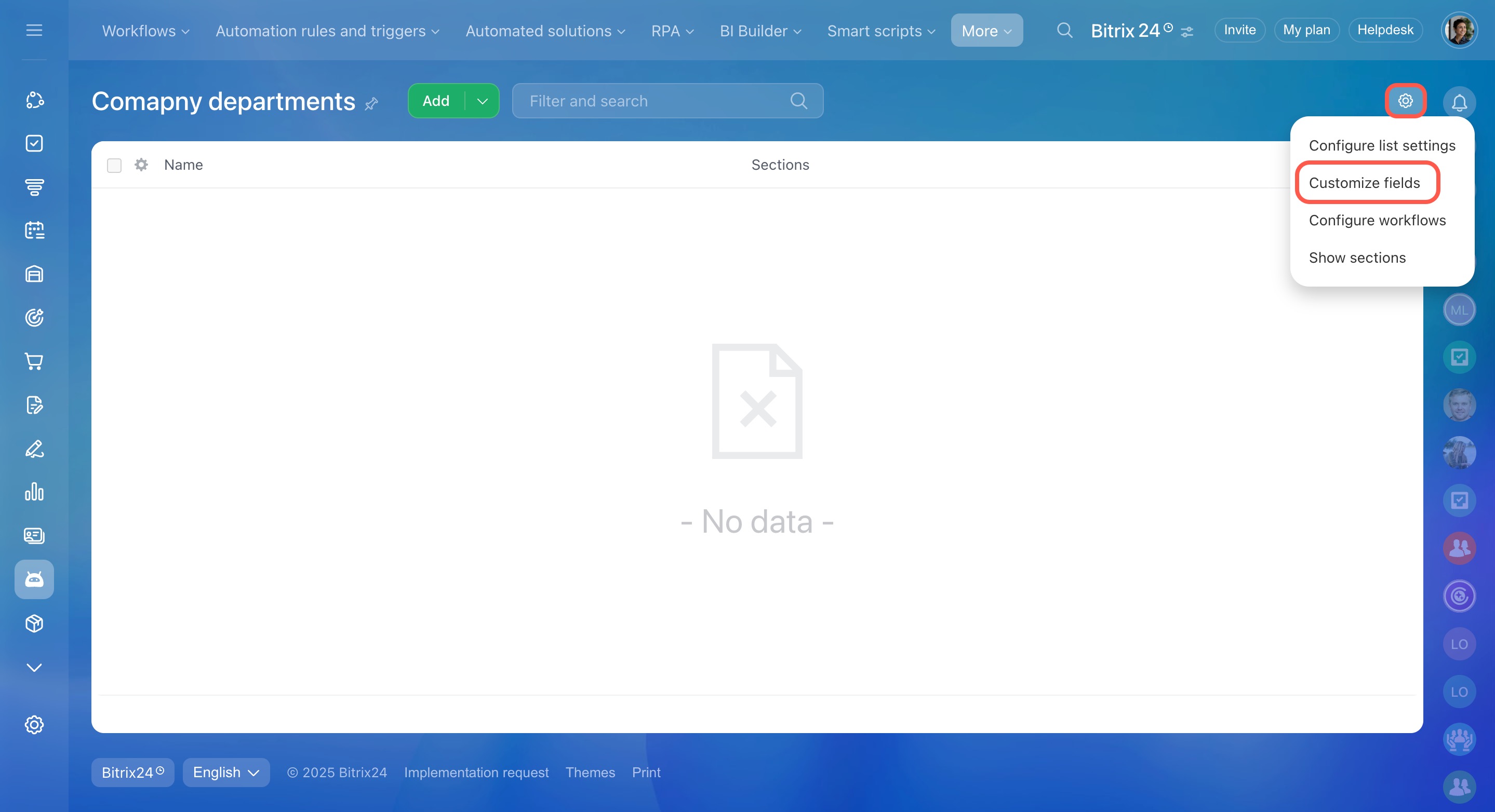
Task: Open the user profile avatar
Action: [x=1459, y=30]
